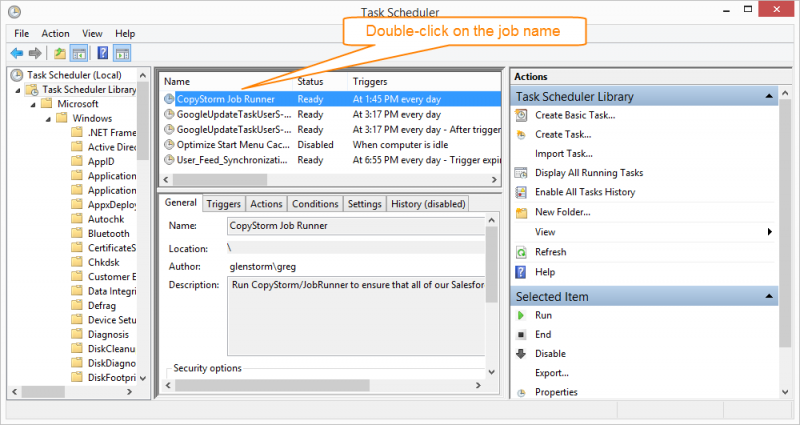The height and width of the screenshot is (425, 800).
Task: Click the Create Task icon
Action: click(521, 135)
